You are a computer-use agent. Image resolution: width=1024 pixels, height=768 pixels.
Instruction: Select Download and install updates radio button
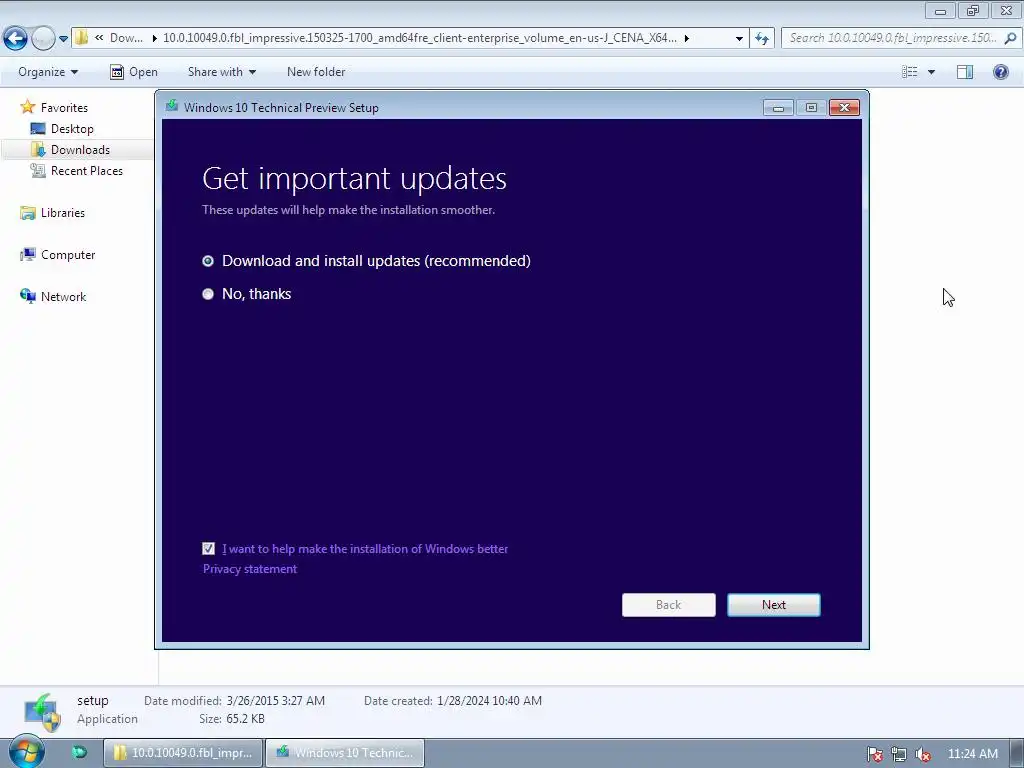click(208, 261)
